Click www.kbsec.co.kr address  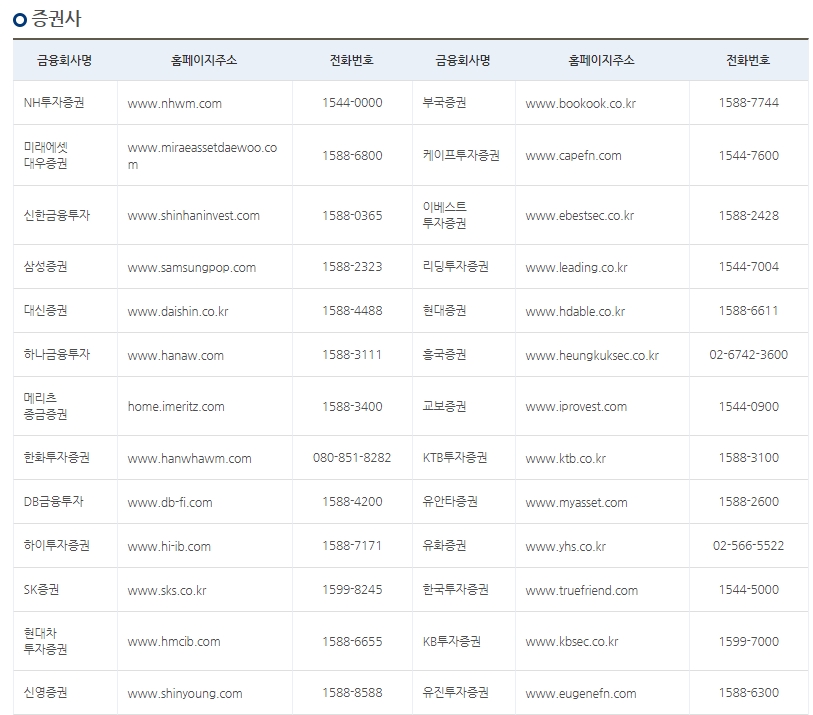tap(572, 642)
